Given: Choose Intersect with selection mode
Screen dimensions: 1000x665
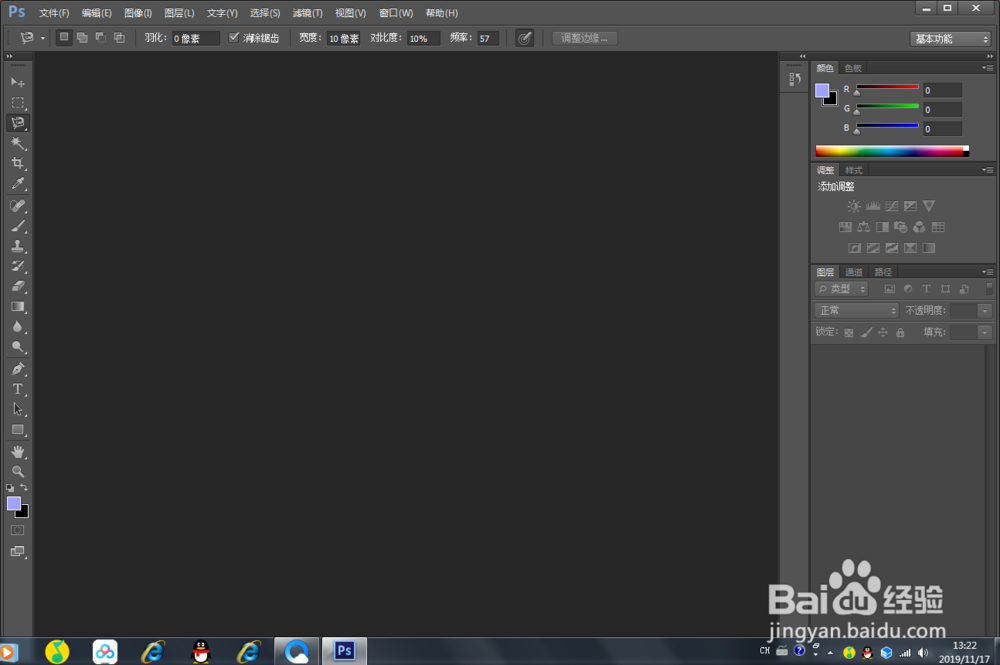Looking at the screenshot, I should [x=119, y=38].
